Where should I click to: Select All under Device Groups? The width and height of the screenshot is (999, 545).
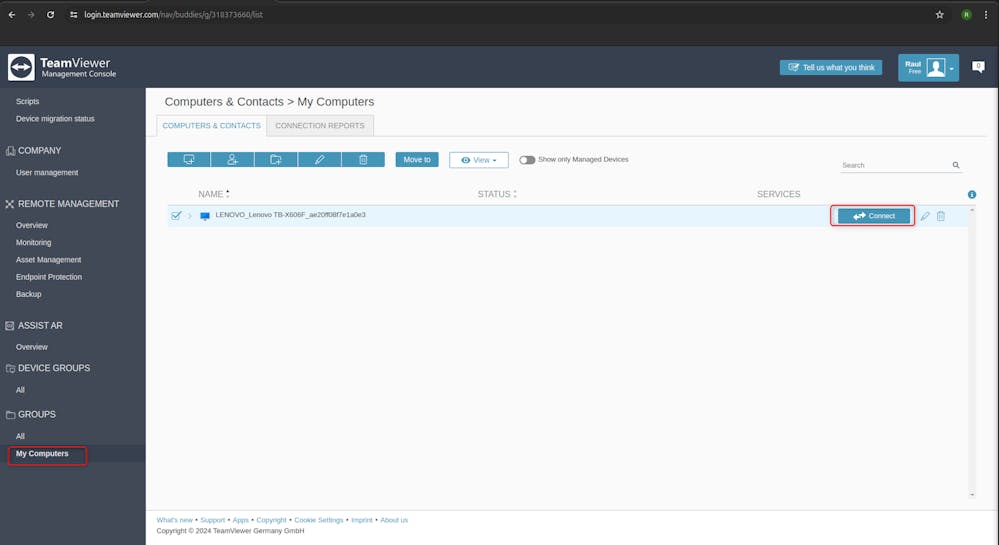click(x=20, y=390)
